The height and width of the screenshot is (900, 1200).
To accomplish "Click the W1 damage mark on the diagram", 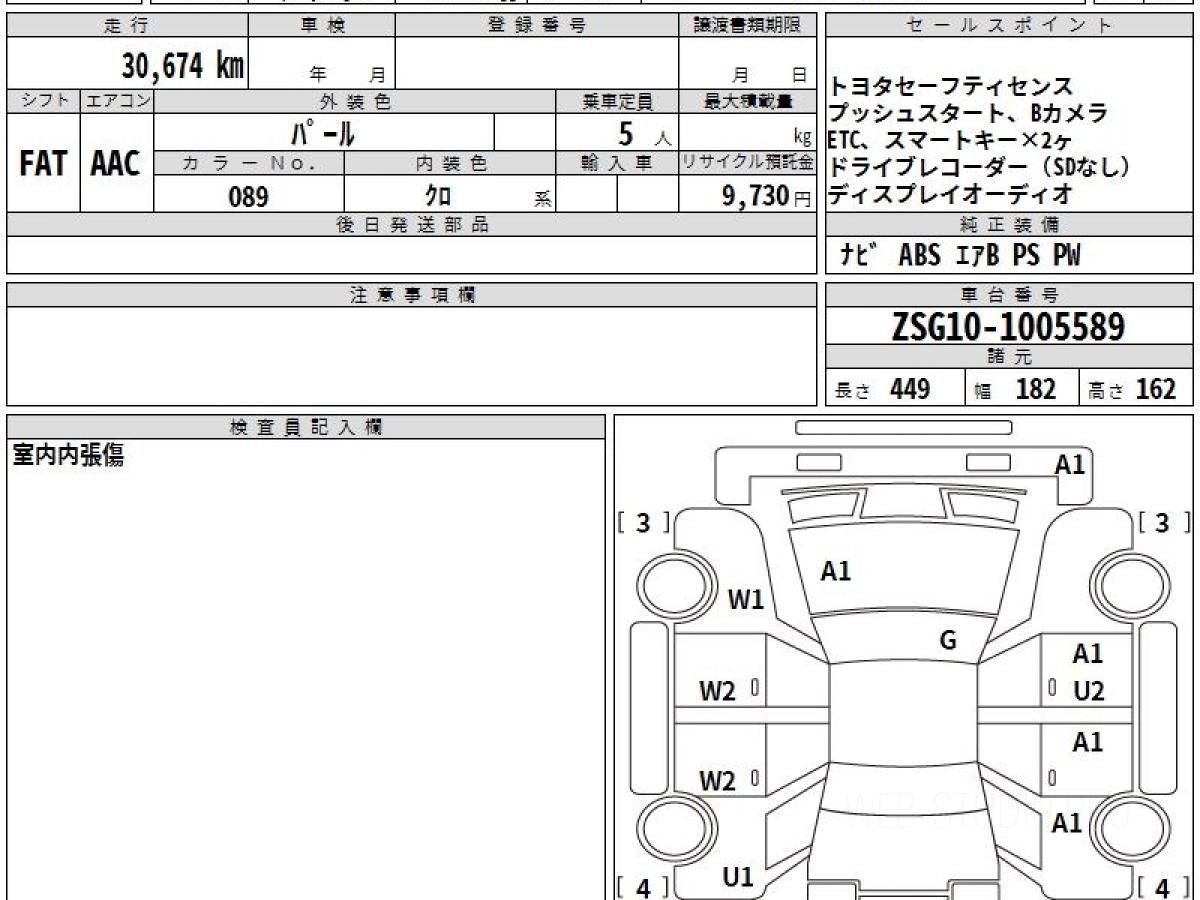I will click(x=745, y=600).
